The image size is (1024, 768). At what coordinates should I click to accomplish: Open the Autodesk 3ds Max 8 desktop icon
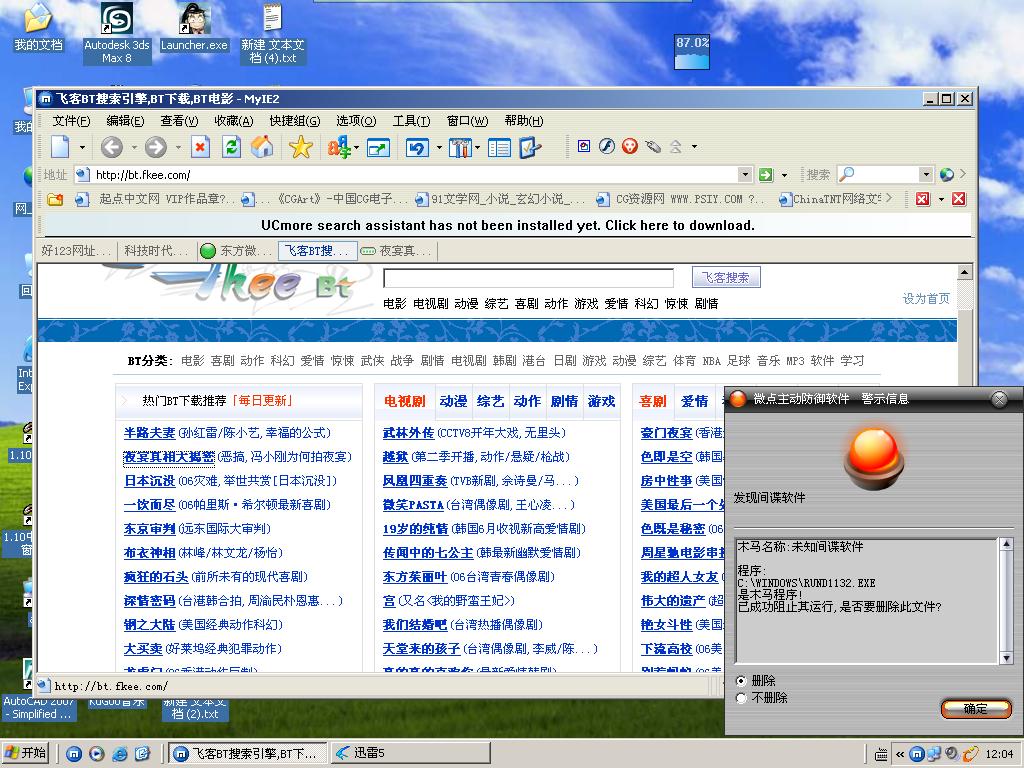[117, 33]
